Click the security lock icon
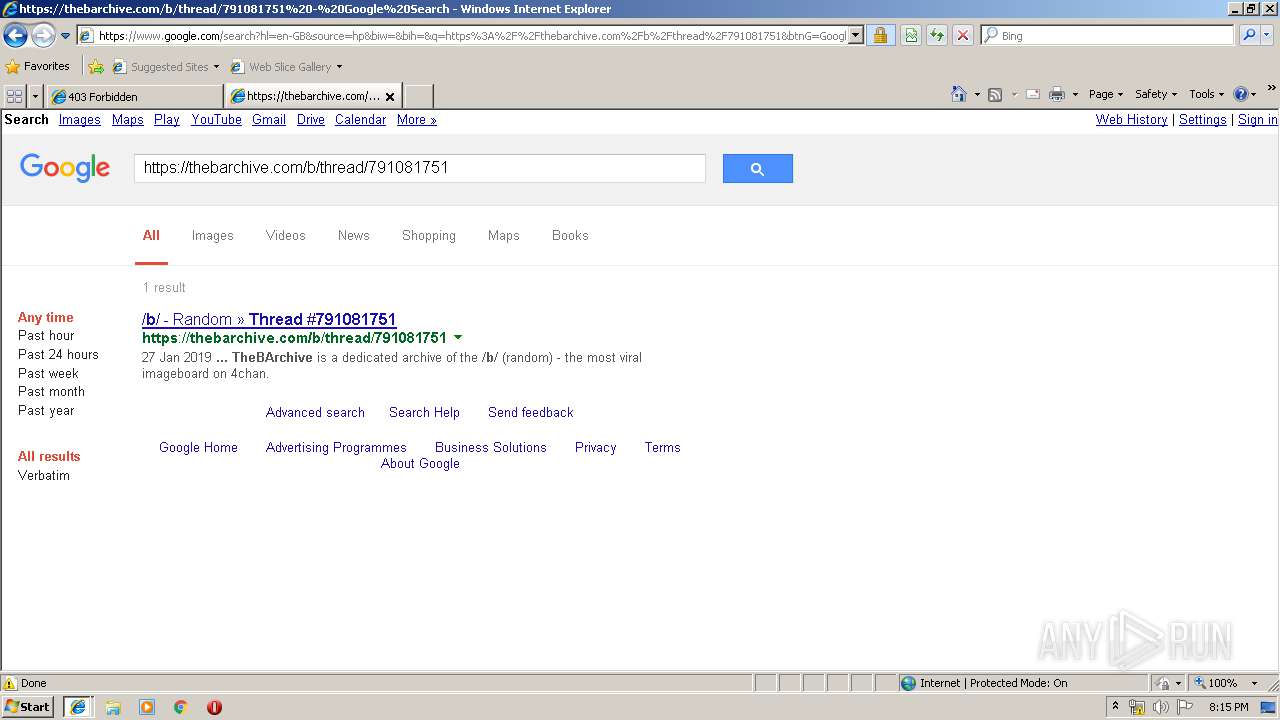Viewport: 1280px width, 720px height. 880,36
